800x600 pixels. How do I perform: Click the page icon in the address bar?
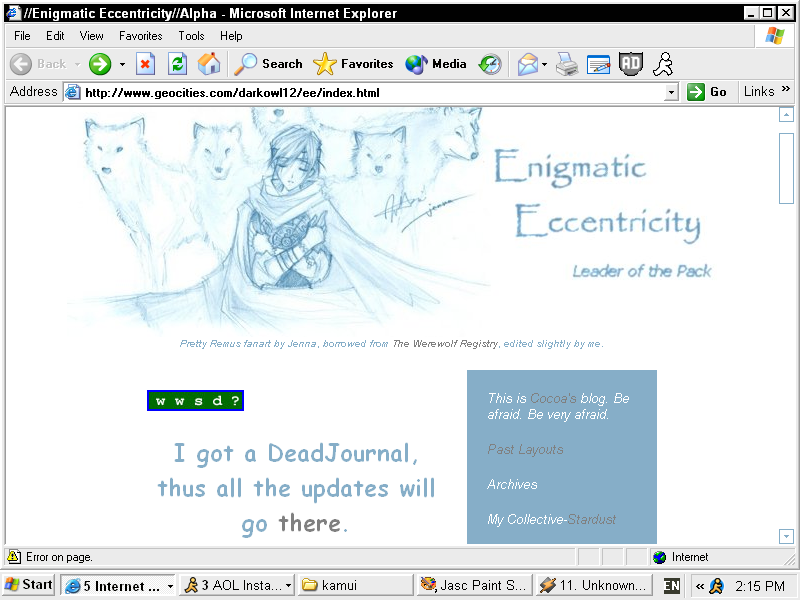coord(73,92)
